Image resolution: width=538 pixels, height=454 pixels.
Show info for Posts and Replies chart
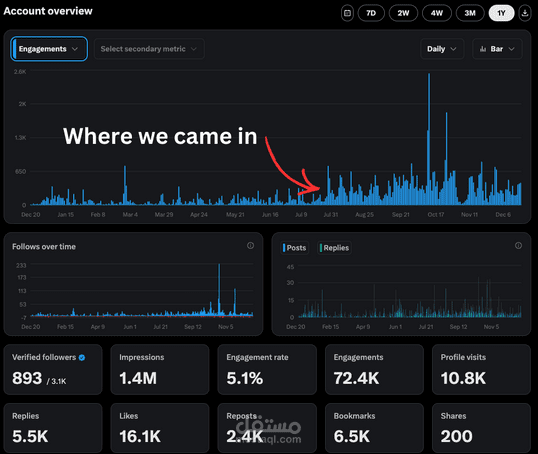coord(518,245)
